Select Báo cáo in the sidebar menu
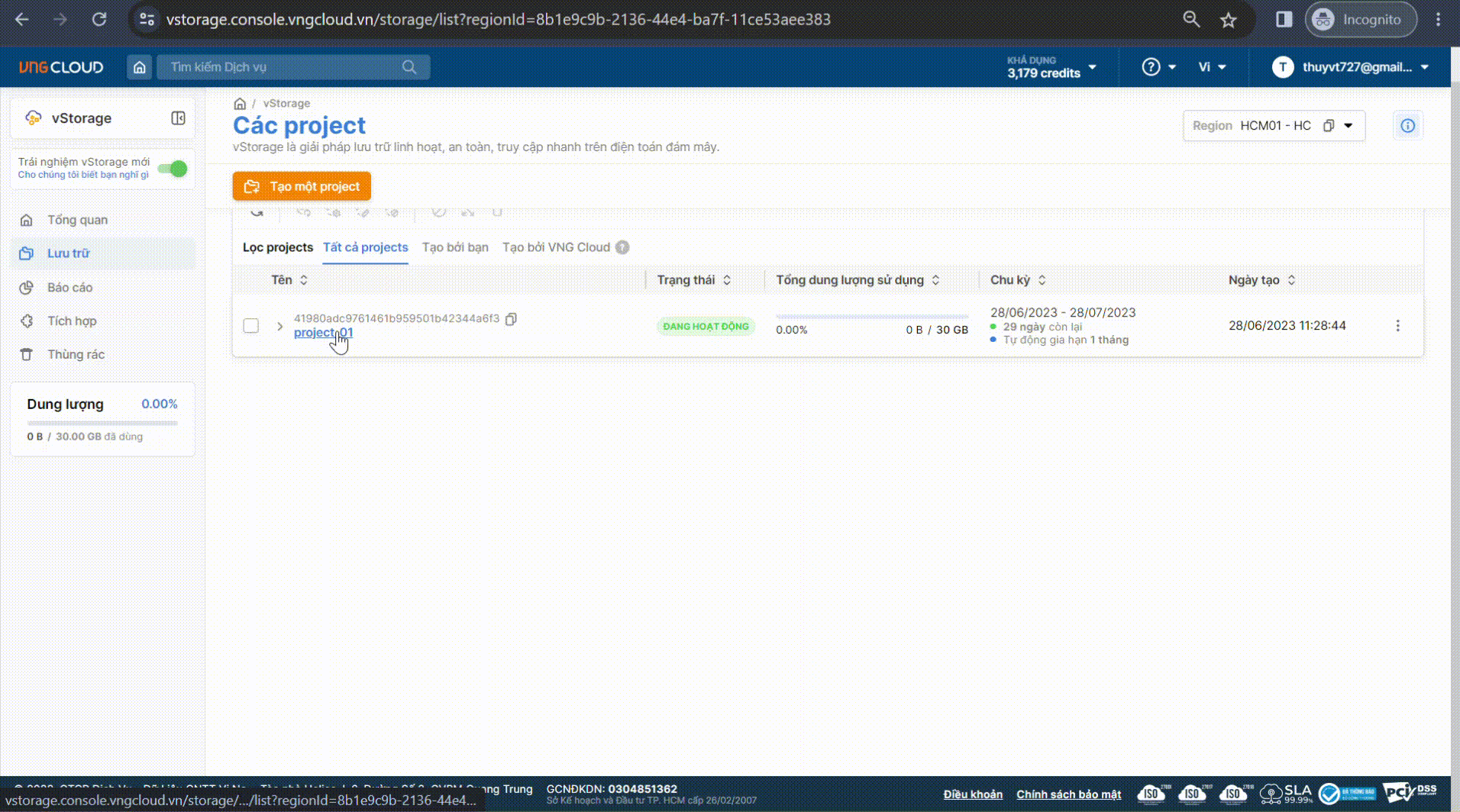 coord(69,288)
